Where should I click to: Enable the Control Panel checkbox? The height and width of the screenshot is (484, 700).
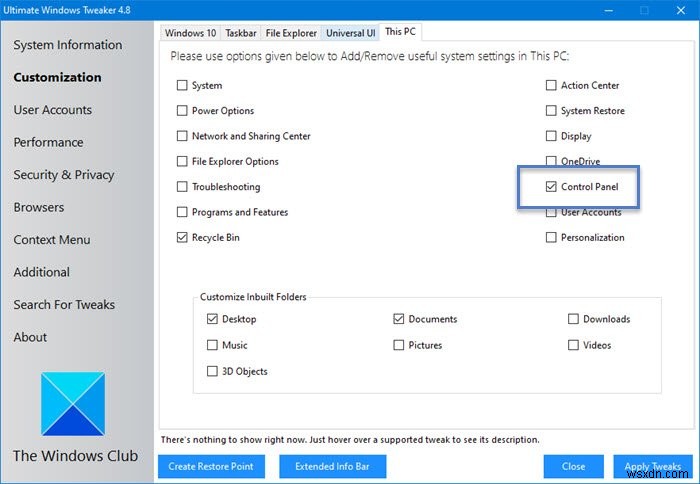[x=551, y=187]
